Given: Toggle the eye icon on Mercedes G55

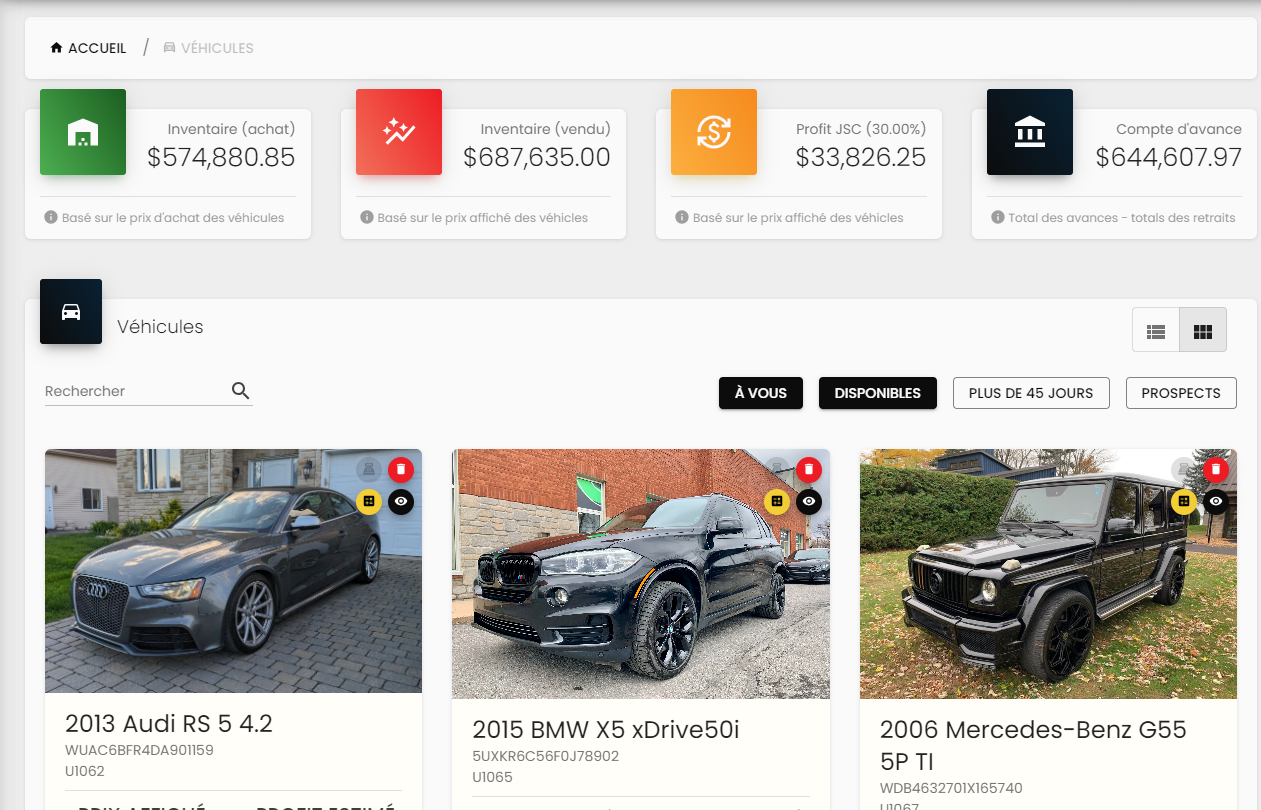Looking at the screenshot, I should [1216, 501].
